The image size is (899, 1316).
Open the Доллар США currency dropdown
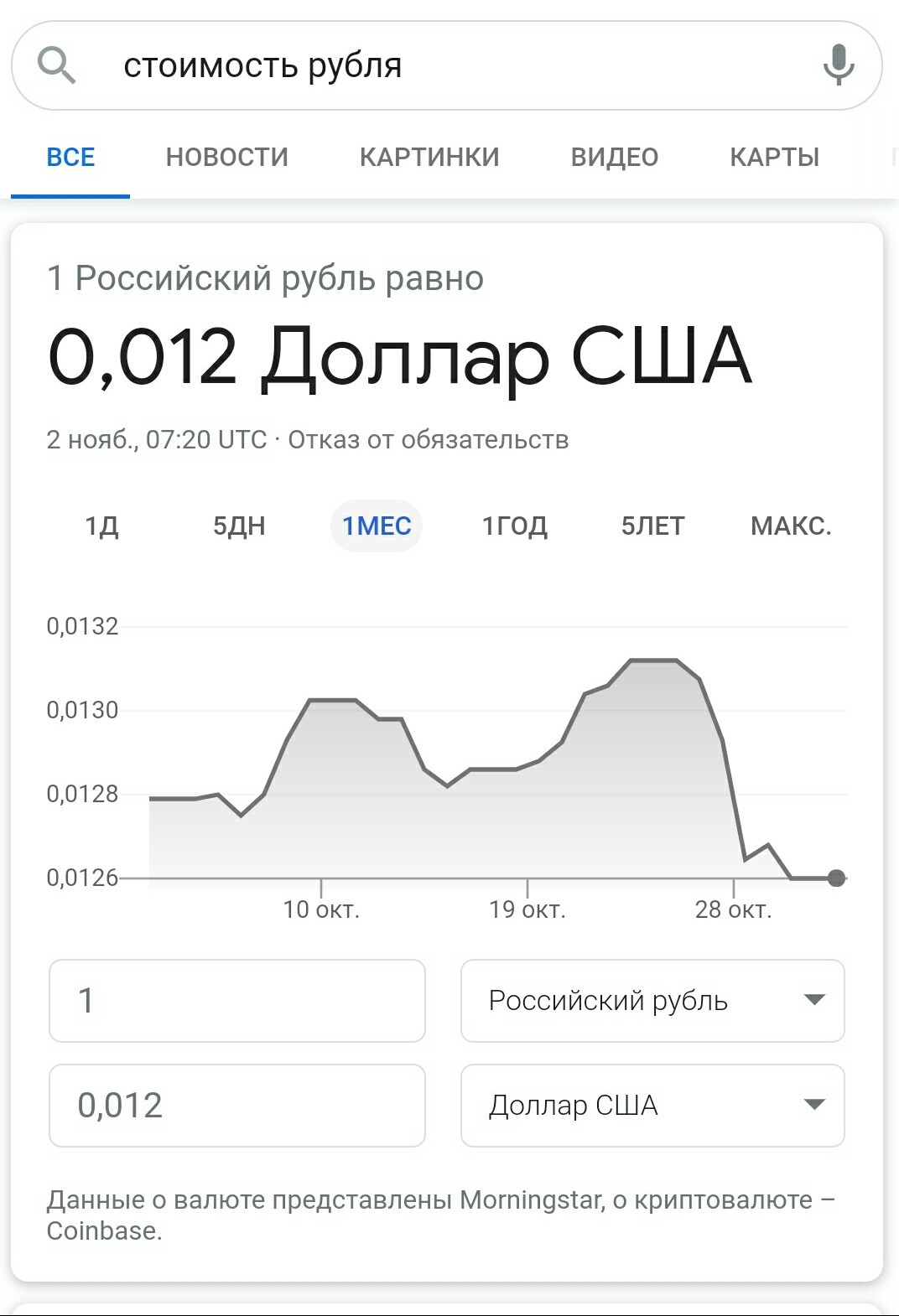[652, 1106]
